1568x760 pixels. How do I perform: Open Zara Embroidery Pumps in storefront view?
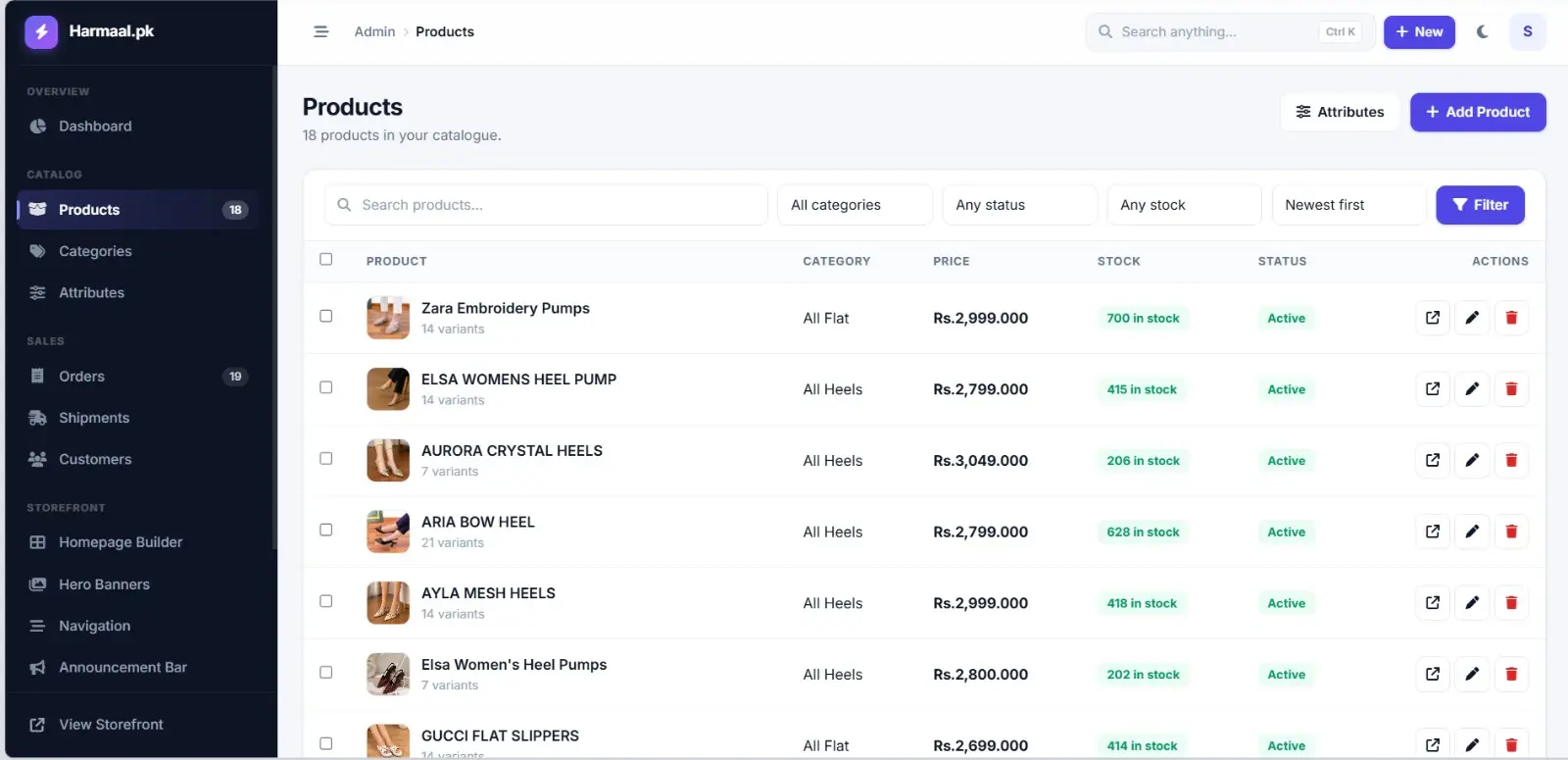(1433, 318)
